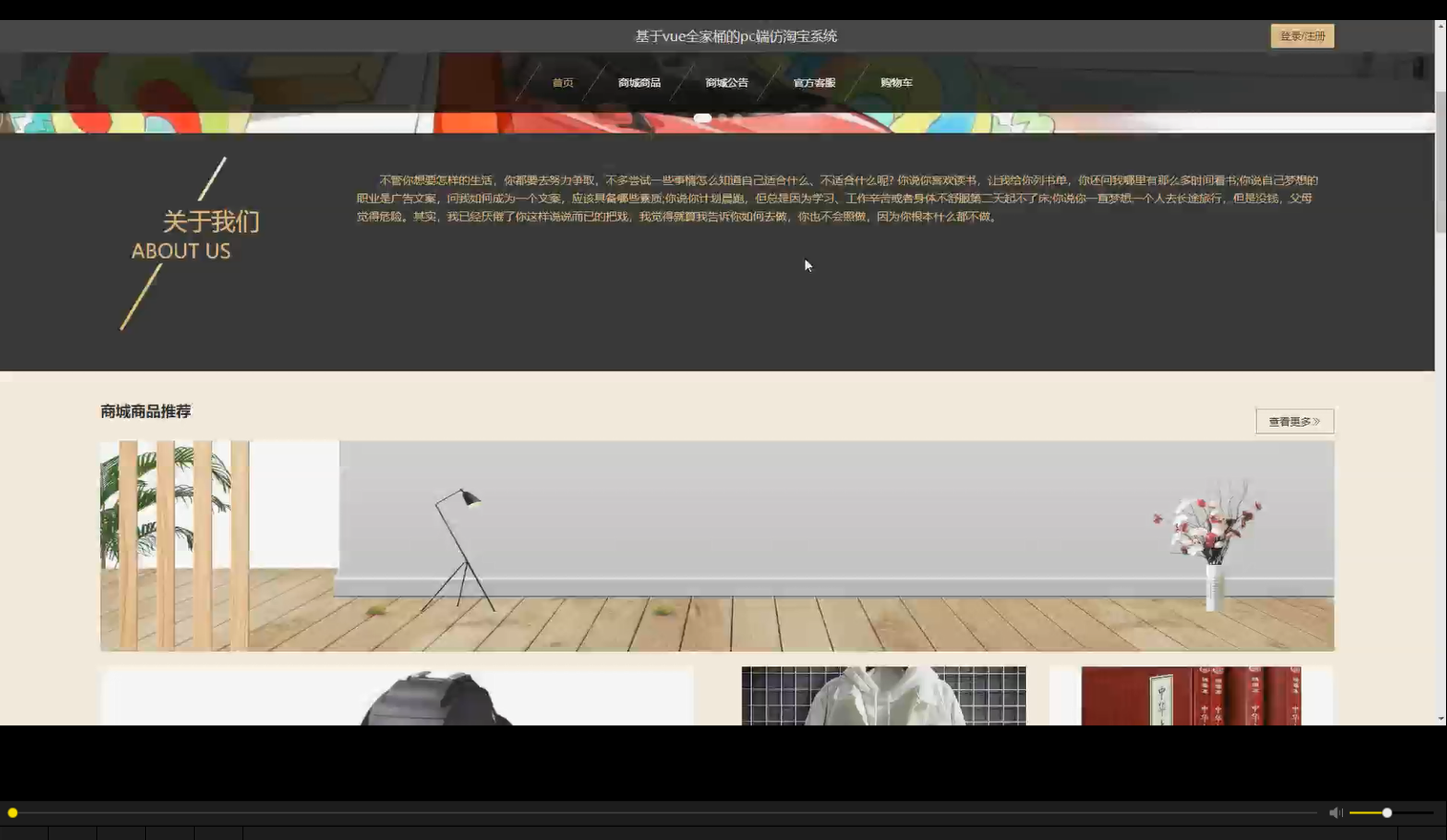The height and width of the screenshot is (840, 1447).
Task: Select the 首页 home menu item
Action: [563, 82]
